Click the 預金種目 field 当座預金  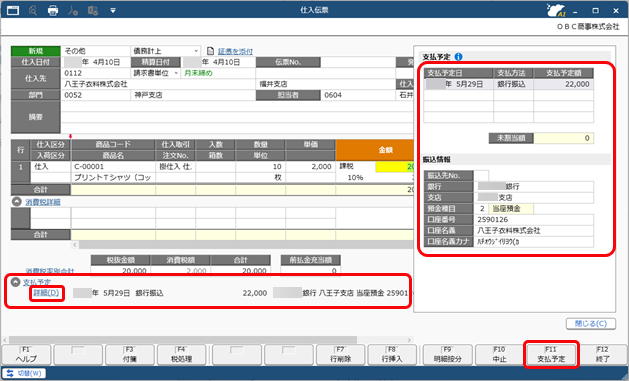(x=511, y=209)
